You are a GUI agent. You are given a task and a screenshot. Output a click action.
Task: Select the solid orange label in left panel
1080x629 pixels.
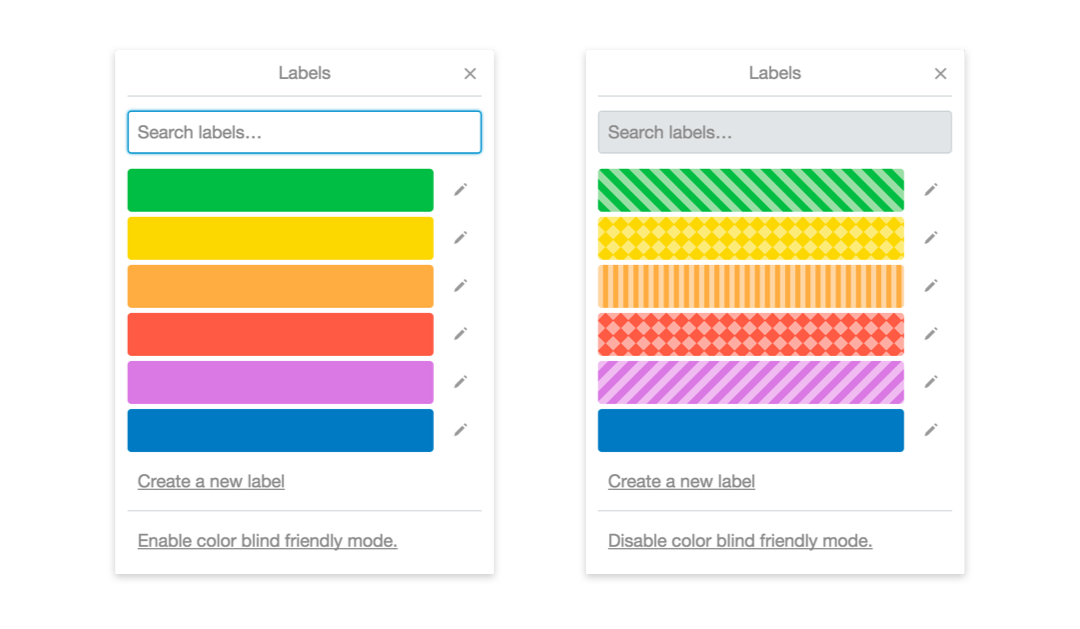pyautogui.click(x=280, y=286)
